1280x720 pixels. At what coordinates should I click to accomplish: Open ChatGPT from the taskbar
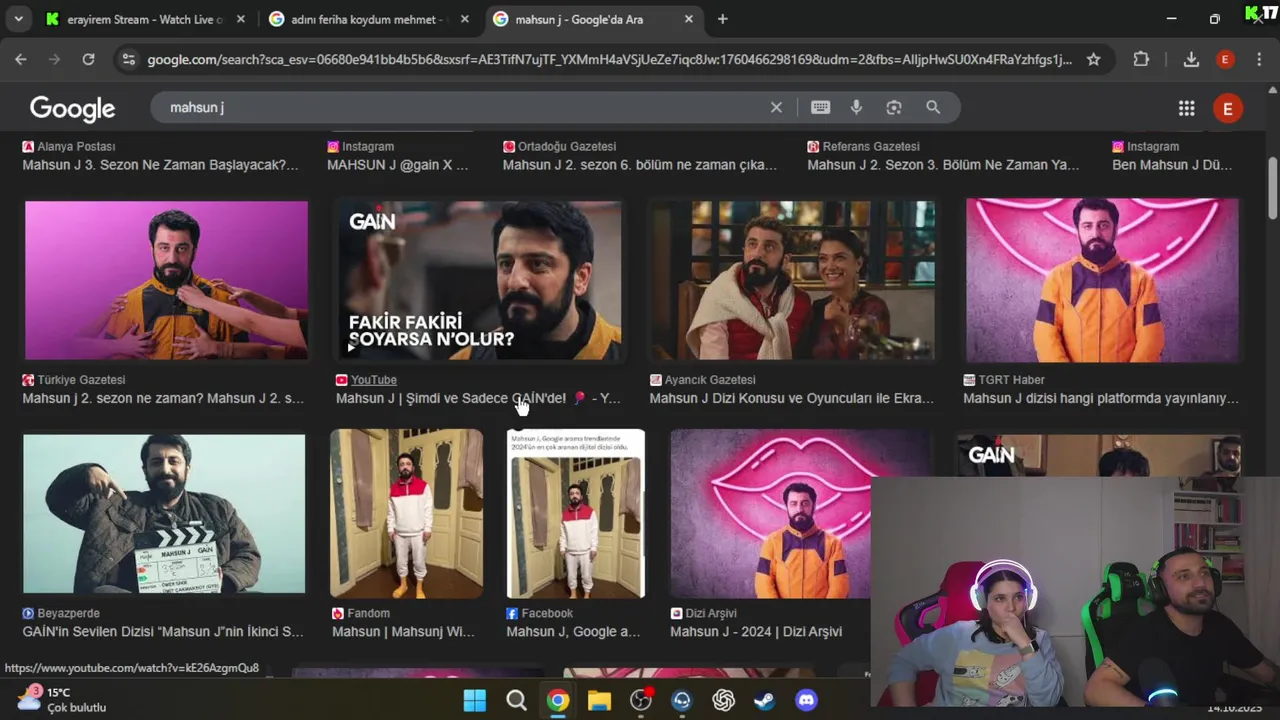tap(723, 700)
